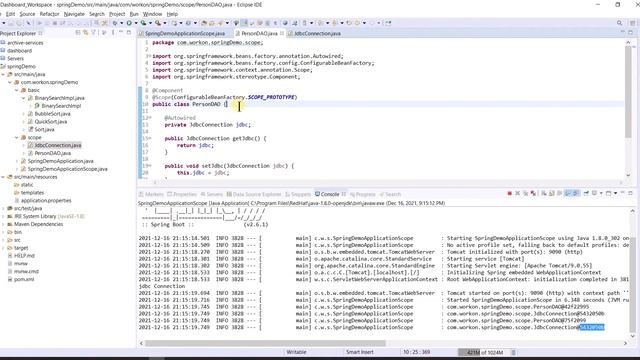640x360 pixels.
Task: Open the toolbar search magnifier icon
Action: click(x=620, y=23)
